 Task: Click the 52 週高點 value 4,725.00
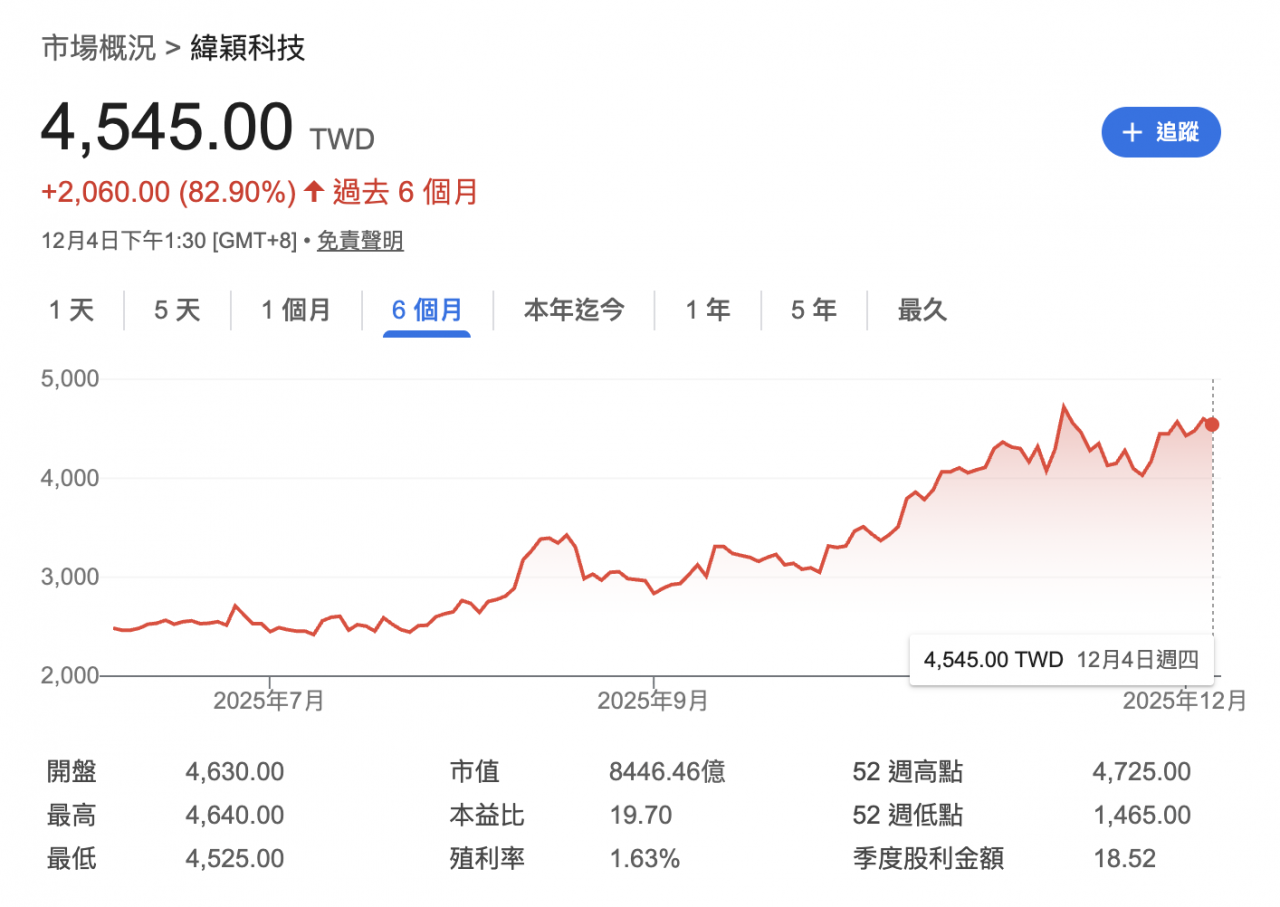[1141, 771]
